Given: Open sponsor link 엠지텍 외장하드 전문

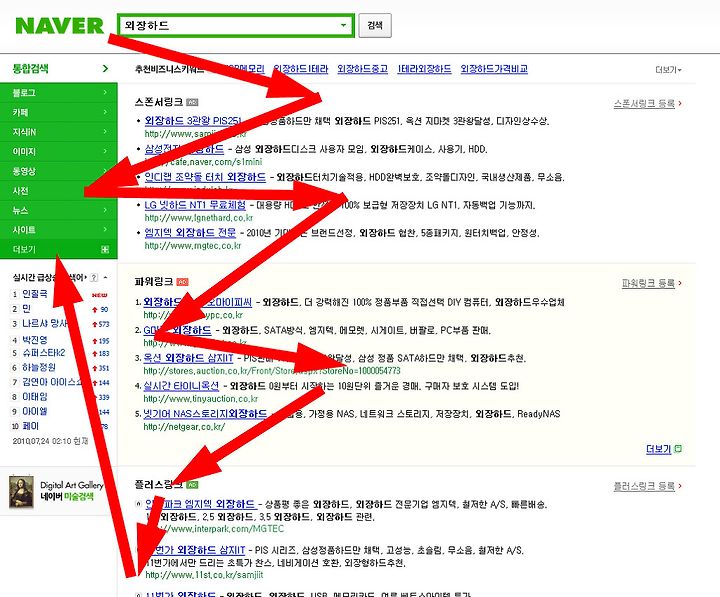Looking at the screenshot, I should pos(190,233).
